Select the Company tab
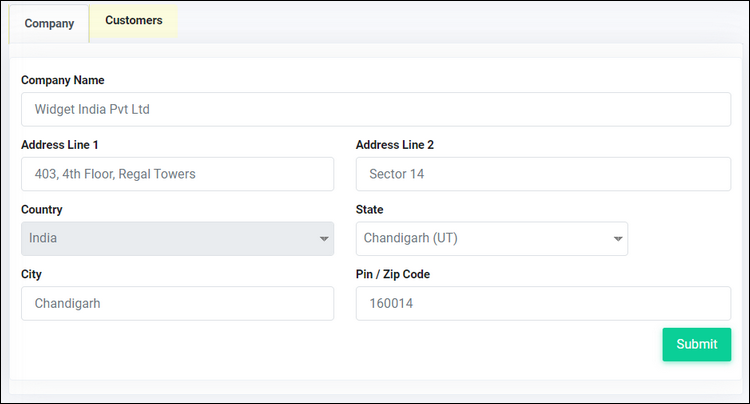The height and width of the screenshot is (404, 750). pos(49,23)
